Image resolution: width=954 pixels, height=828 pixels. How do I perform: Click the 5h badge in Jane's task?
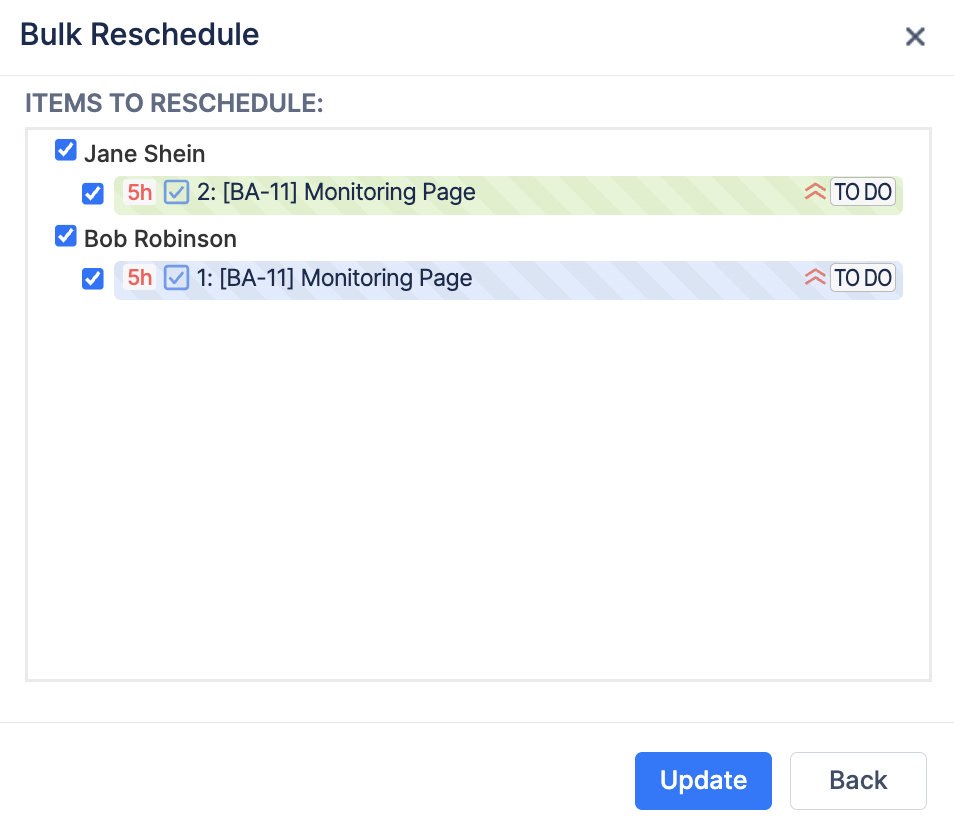coord(139,193)
